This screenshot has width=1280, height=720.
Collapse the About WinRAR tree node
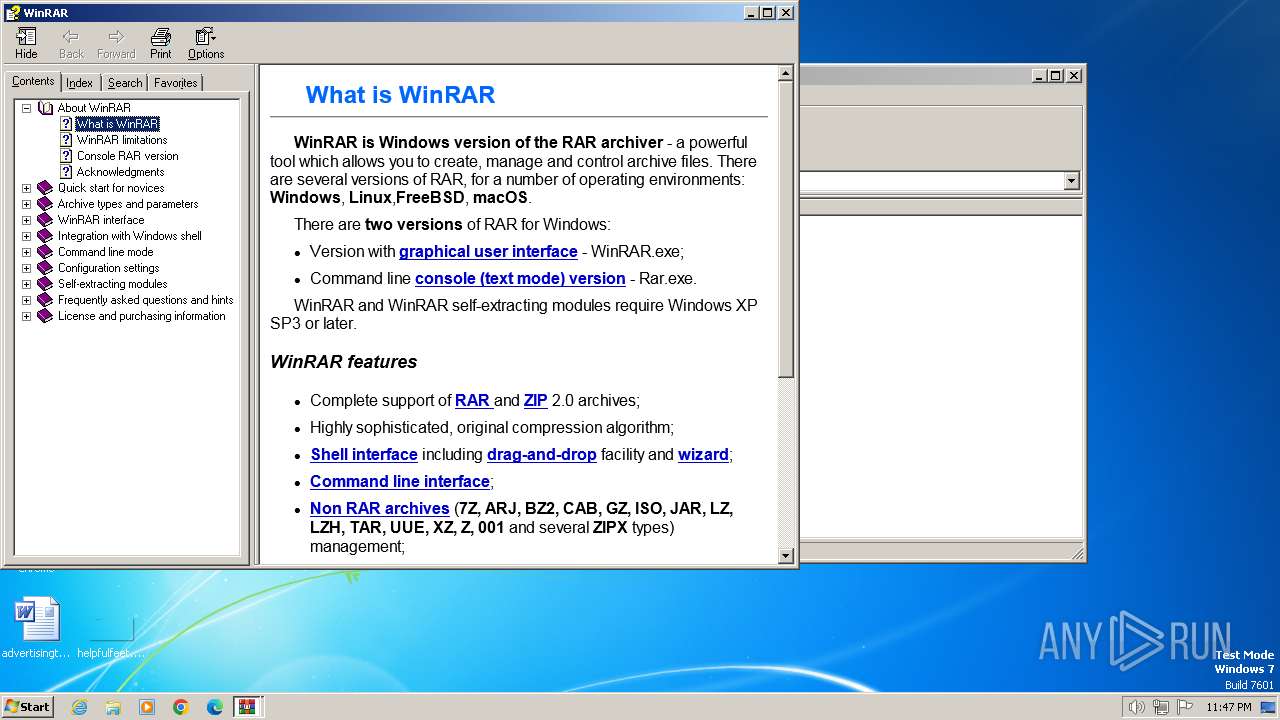(x=27, y=108)
